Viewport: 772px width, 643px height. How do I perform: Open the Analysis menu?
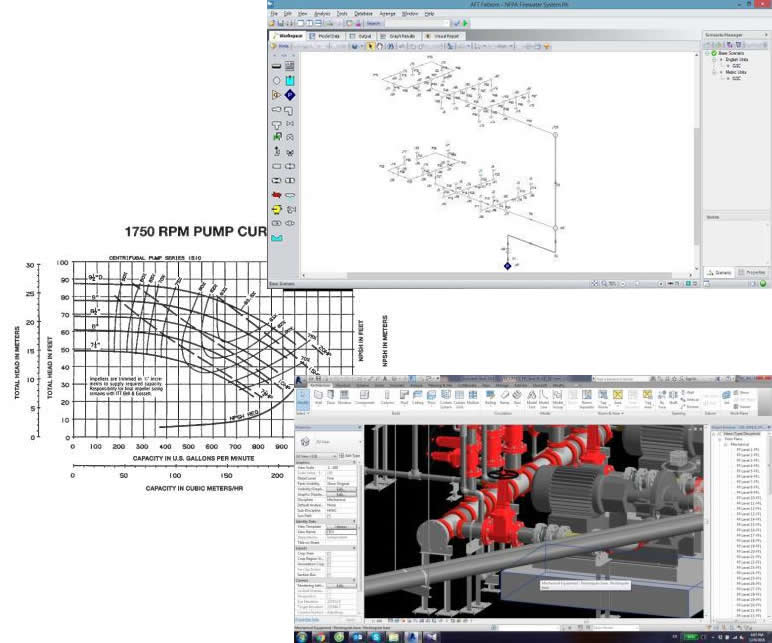pyautogui.click(x=321, y=14)
